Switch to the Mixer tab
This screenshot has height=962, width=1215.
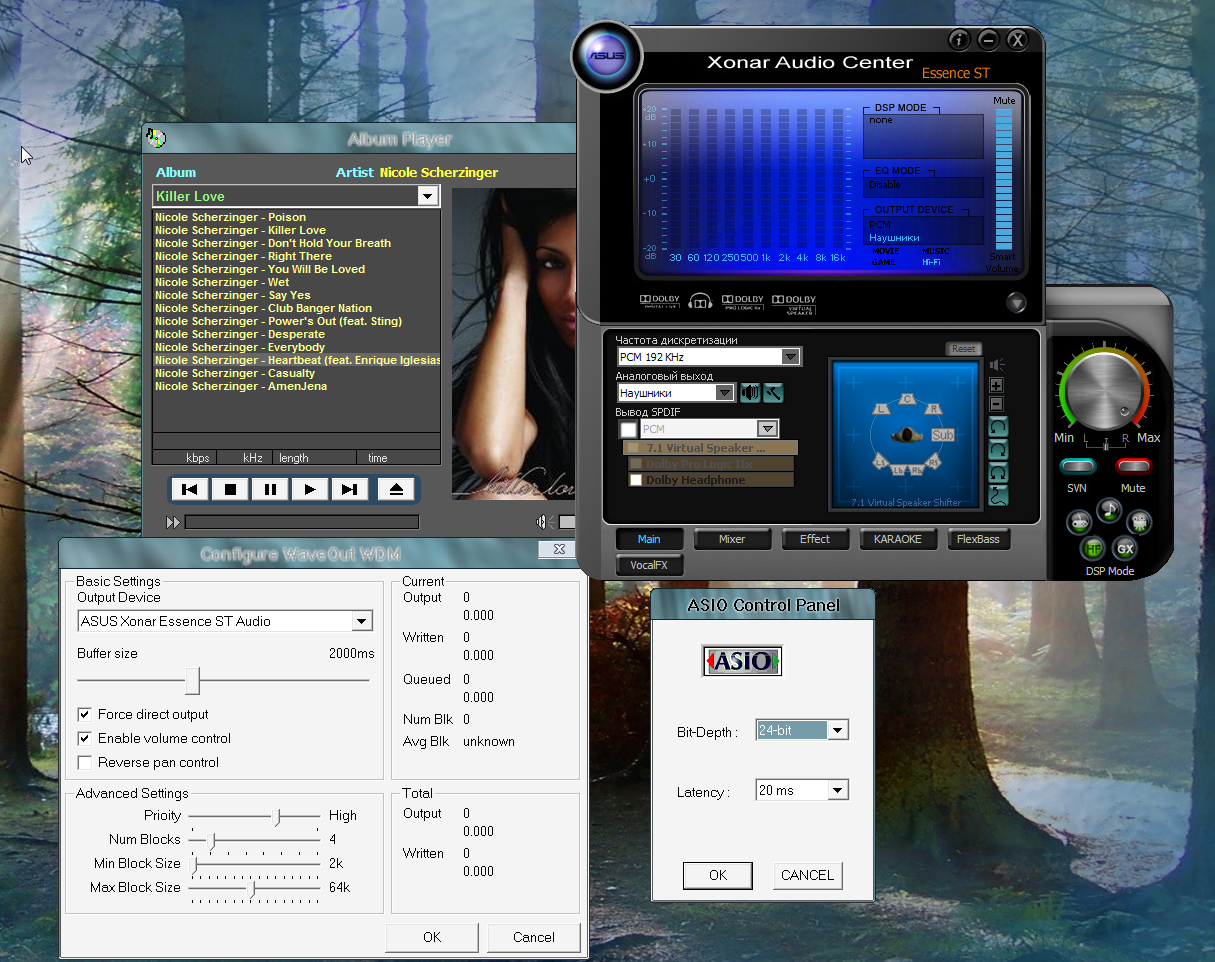(732, 539)
